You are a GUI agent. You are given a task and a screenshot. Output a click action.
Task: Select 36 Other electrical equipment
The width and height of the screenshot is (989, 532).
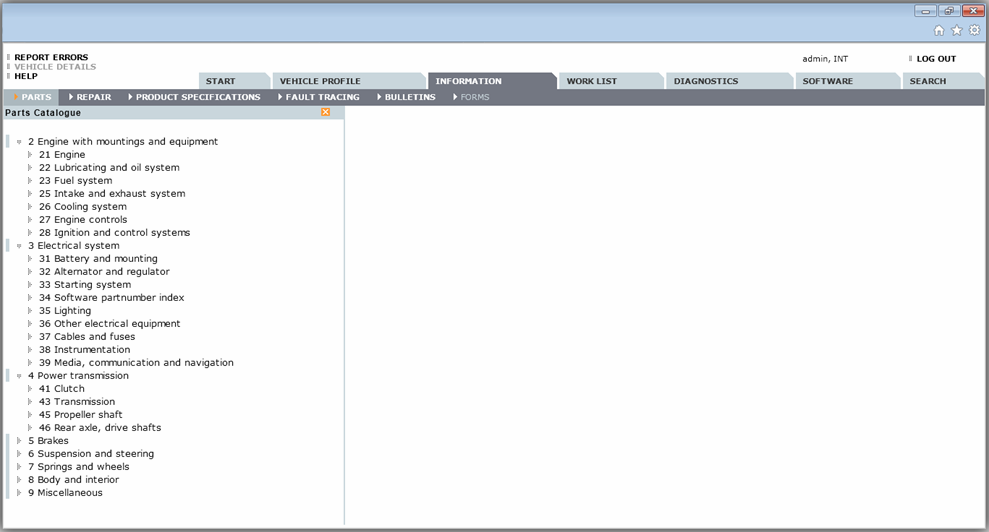[x=110, y=324]
